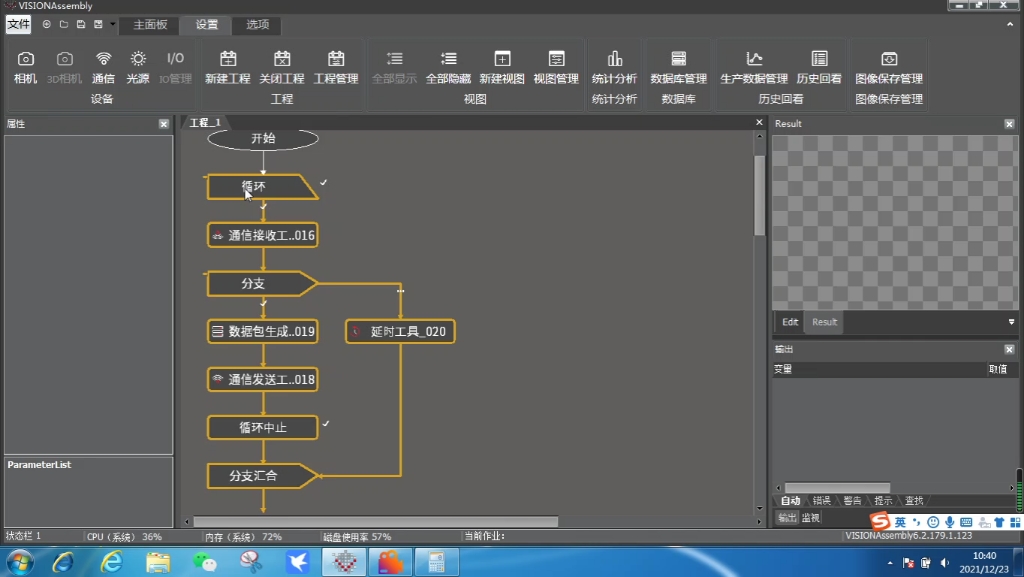The width and height of the screenshot is (1024, 577).
Task: Click the 取值 column header in output
Action: click(997, 369)
